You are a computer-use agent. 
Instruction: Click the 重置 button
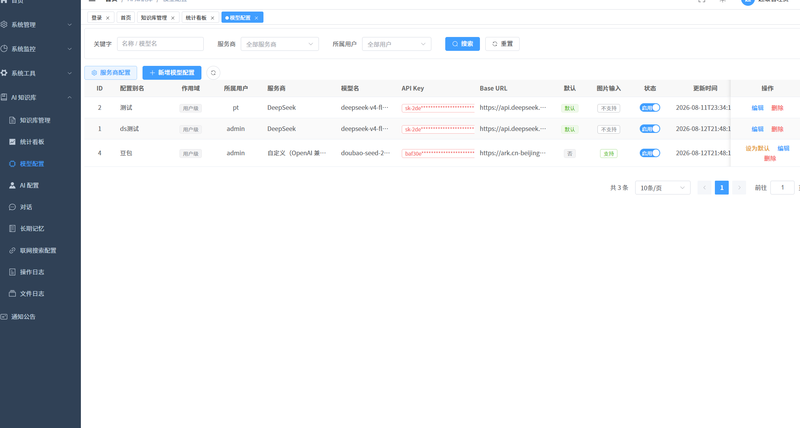(503, 44)
